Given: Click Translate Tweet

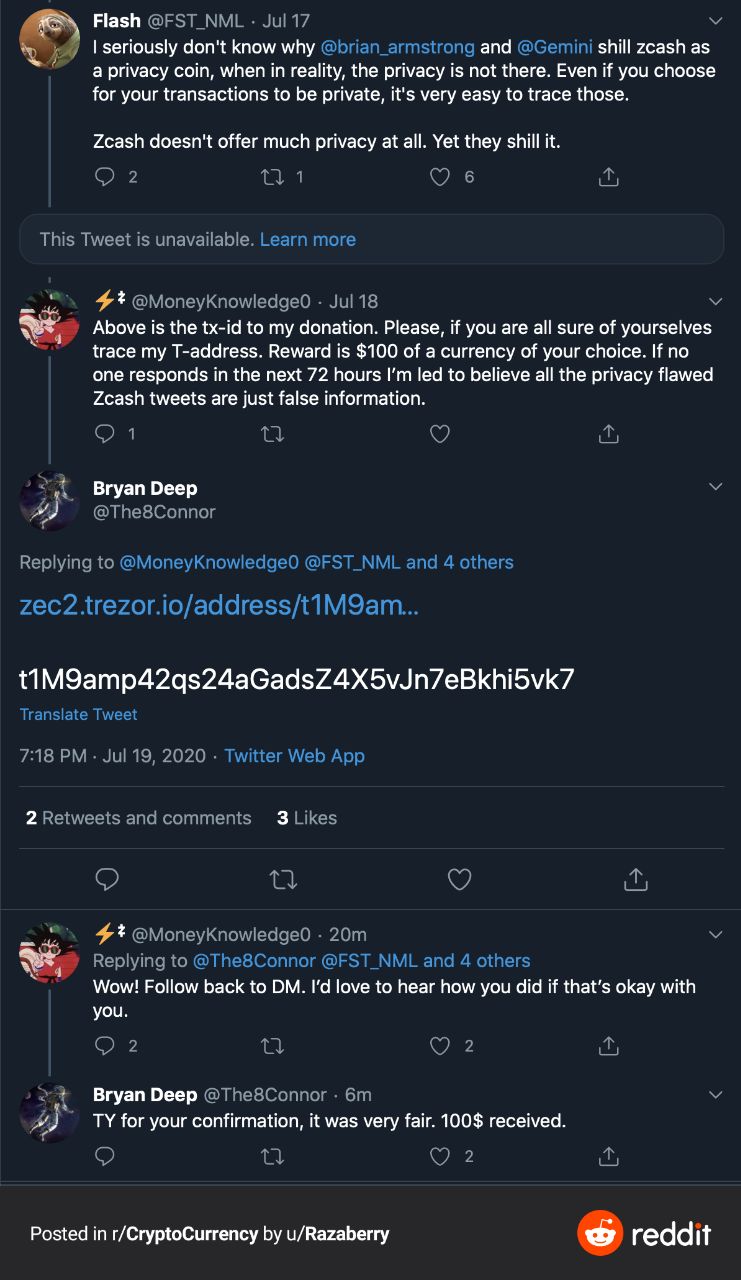Looking at the screenshot, I should [78, 714].
